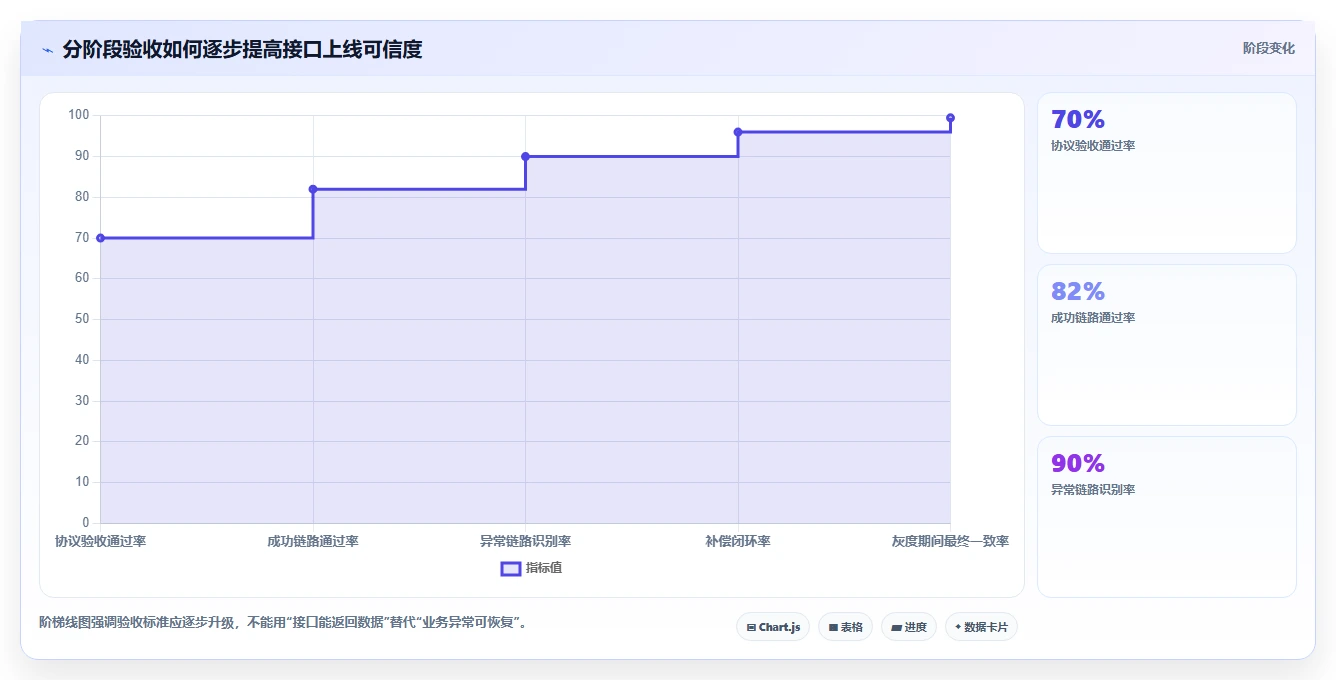Toggle the 指标值 legend swatch
Screen dimensions: 1336x680
coord(510,568)
